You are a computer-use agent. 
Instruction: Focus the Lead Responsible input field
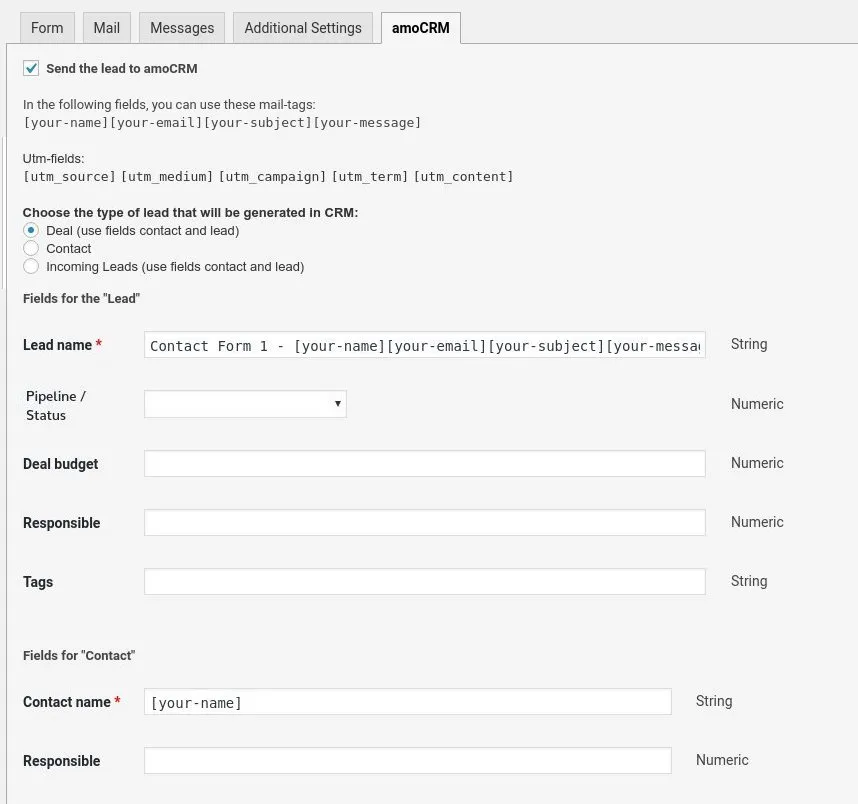(x=424, y=522)
